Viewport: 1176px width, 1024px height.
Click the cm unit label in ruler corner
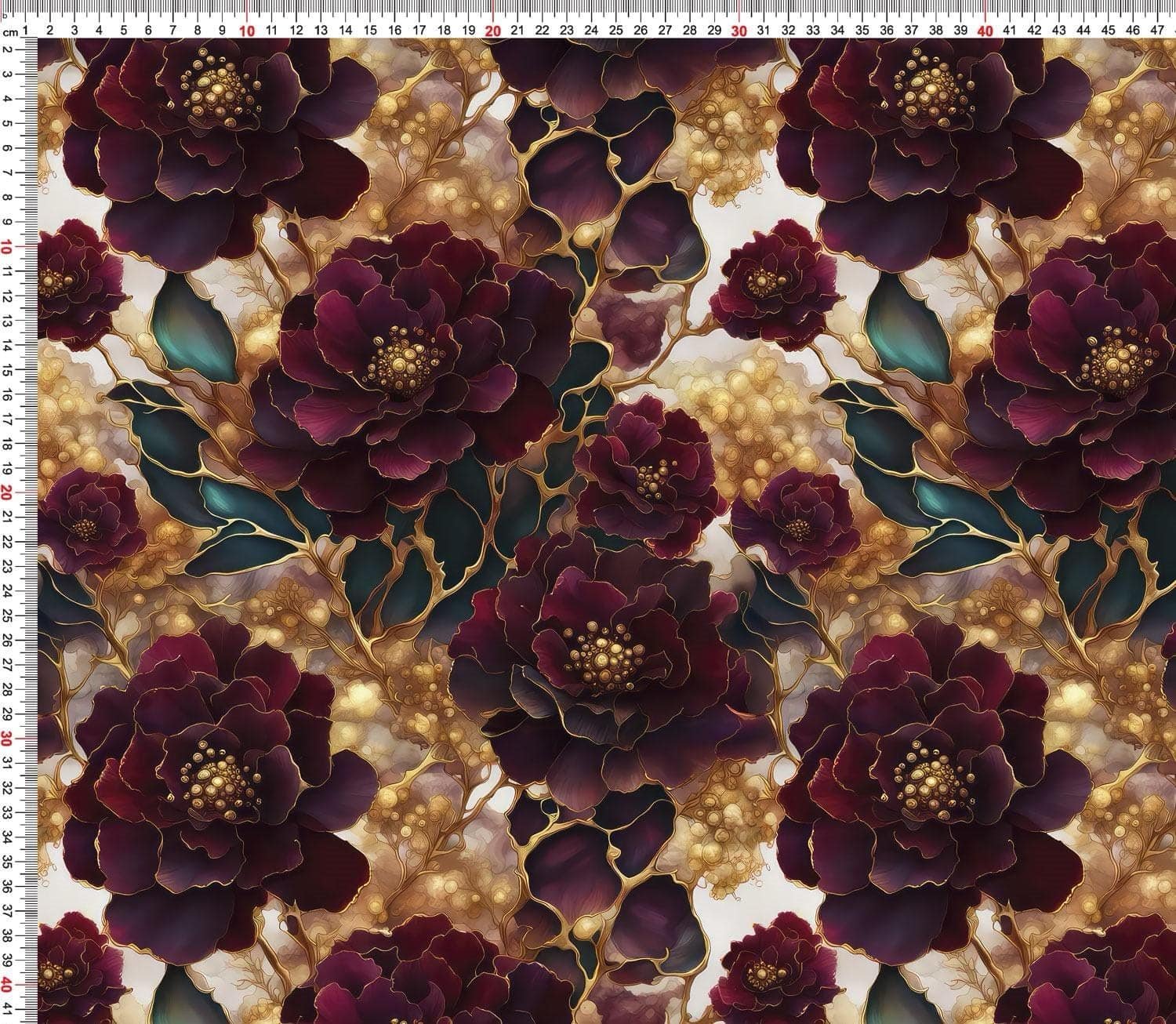click(10, 32)
